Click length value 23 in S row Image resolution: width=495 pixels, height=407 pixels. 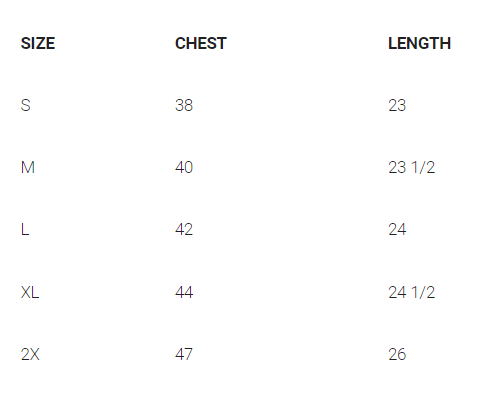point(397,105)
